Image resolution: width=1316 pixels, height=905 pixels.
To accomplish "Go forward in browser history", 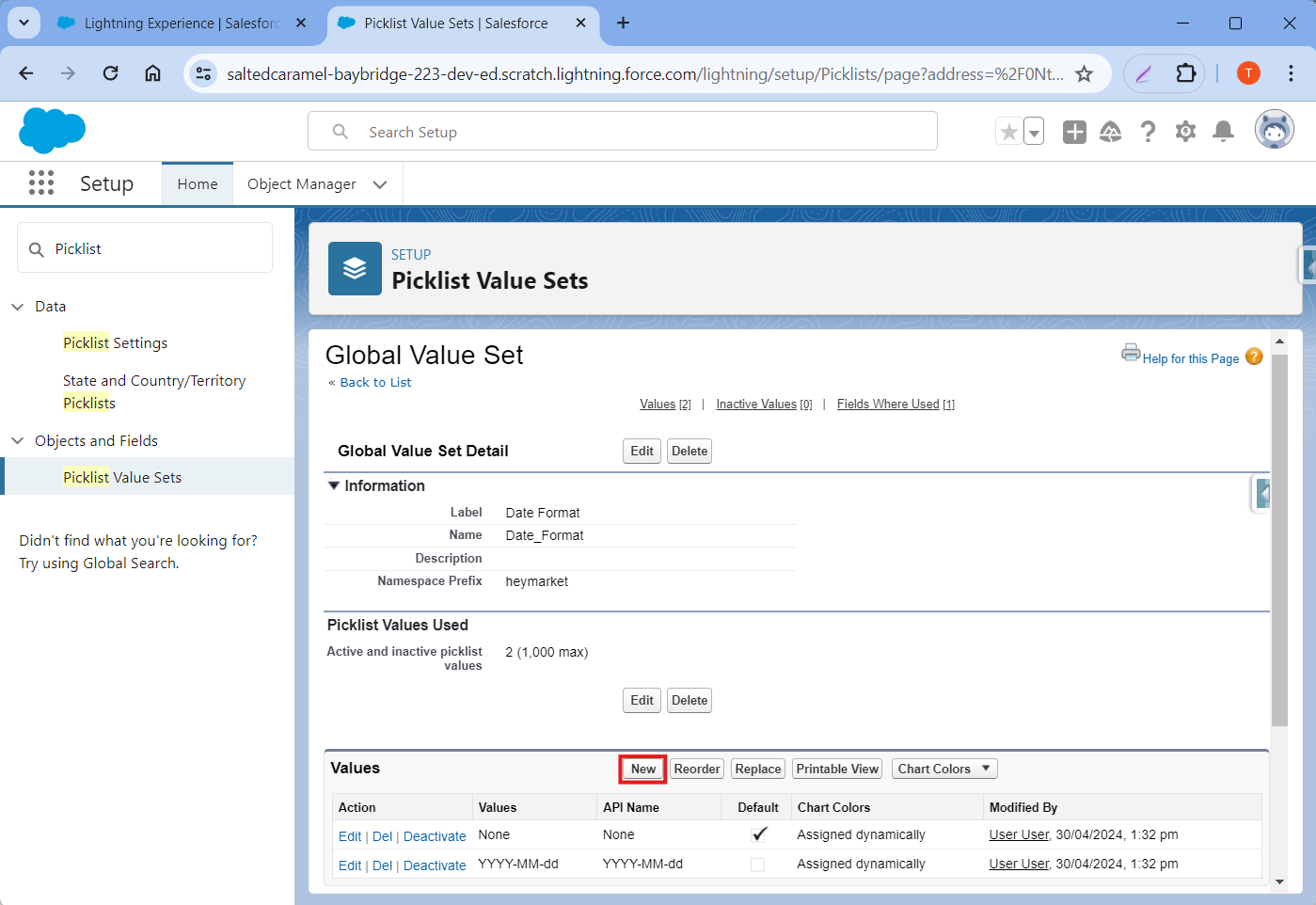I will 68,73.
